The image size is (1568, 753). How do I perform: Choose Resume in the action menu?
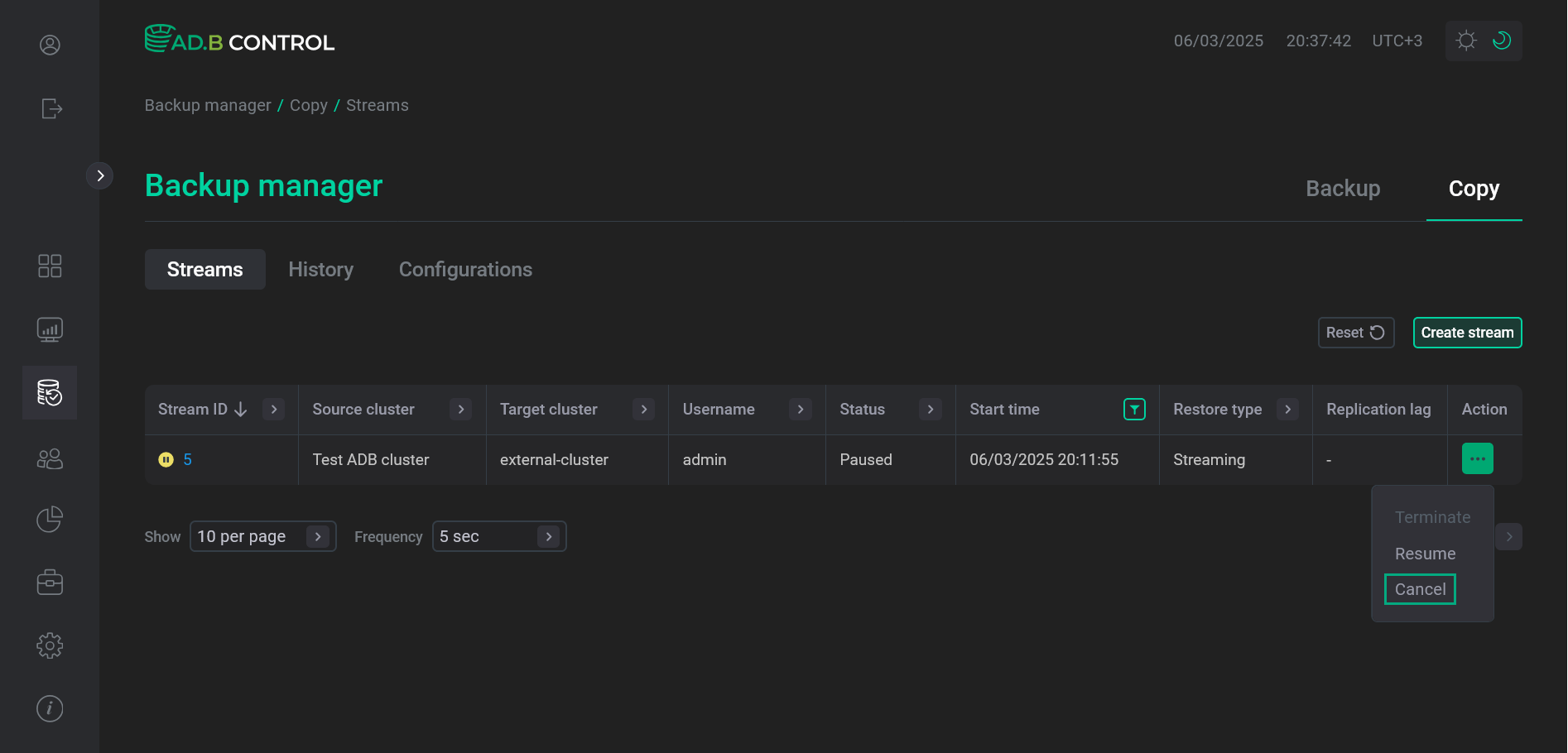[x=1425, y=554]
